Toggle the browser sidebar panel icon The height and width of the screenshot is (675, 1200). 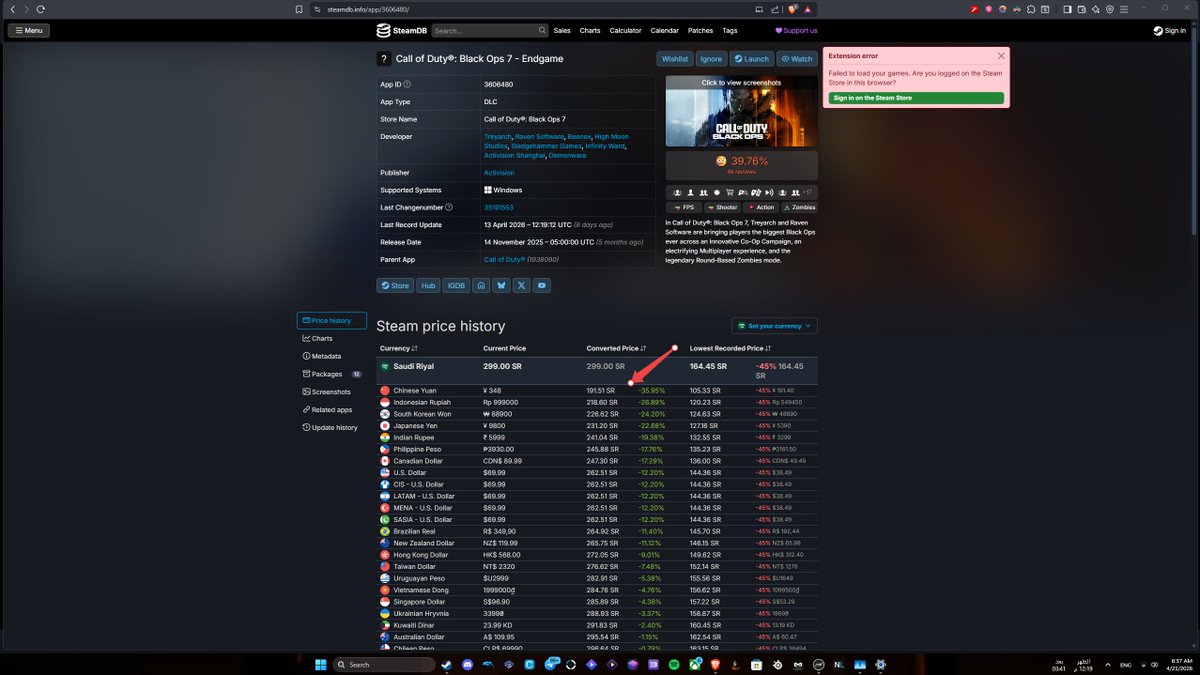pyautogui.click(x=1068, y=9)
